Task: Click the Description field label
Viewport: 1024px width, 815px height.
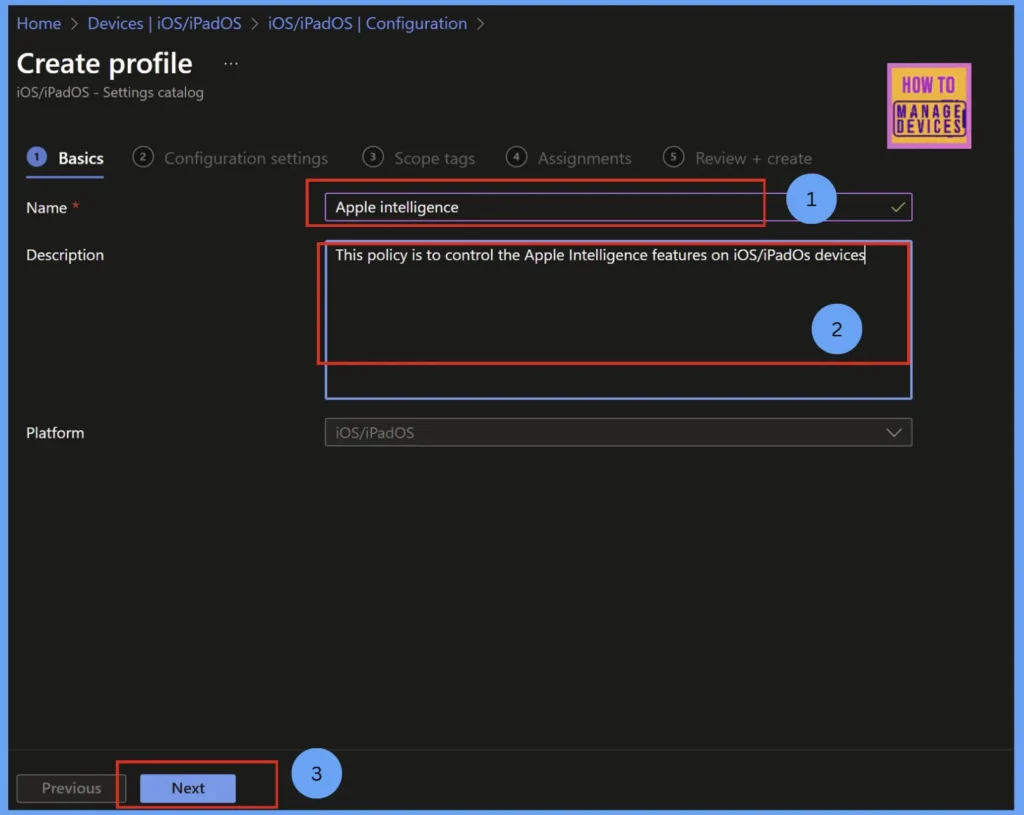Action: [65, 255]
